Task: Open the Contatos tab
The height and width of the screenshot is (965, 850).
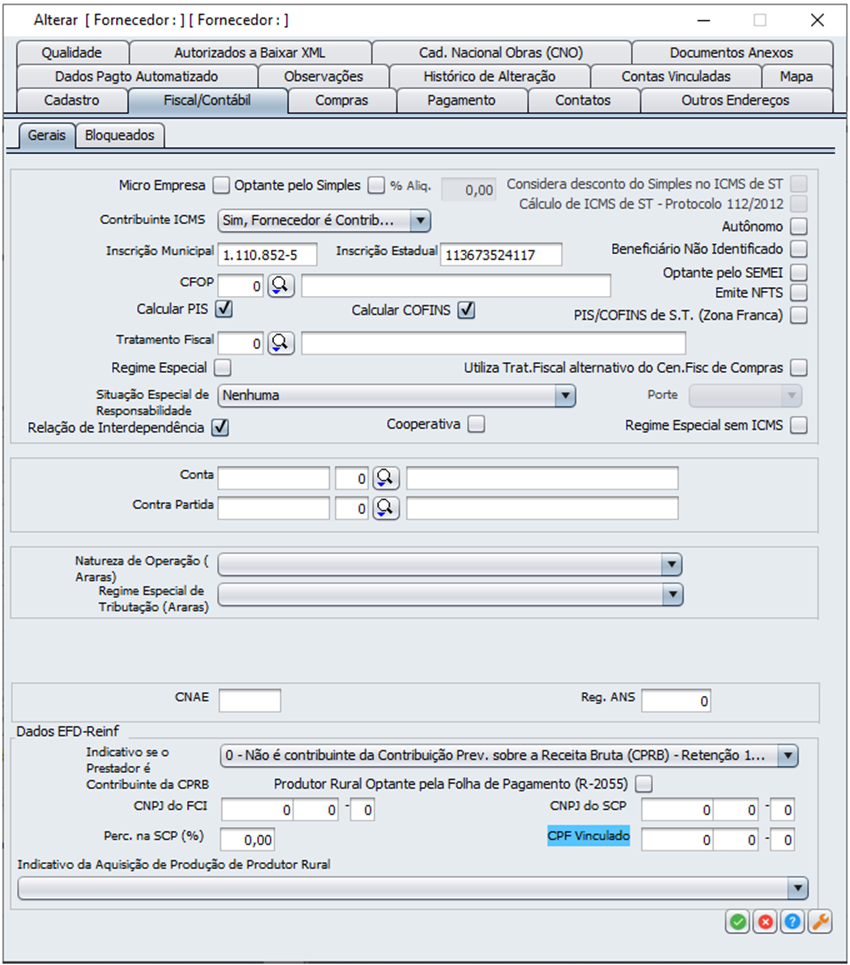Action: pos(583,100)
